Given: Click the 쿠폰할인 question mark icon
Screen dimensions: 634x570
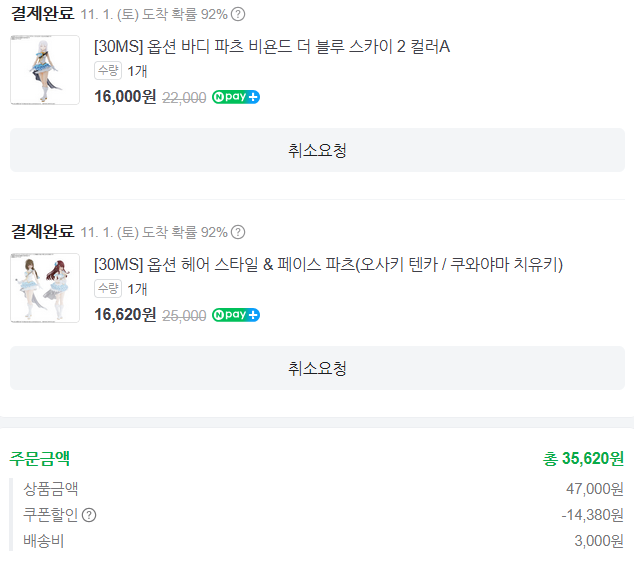Looking at the screenshot, I should (x=89, y=515).
